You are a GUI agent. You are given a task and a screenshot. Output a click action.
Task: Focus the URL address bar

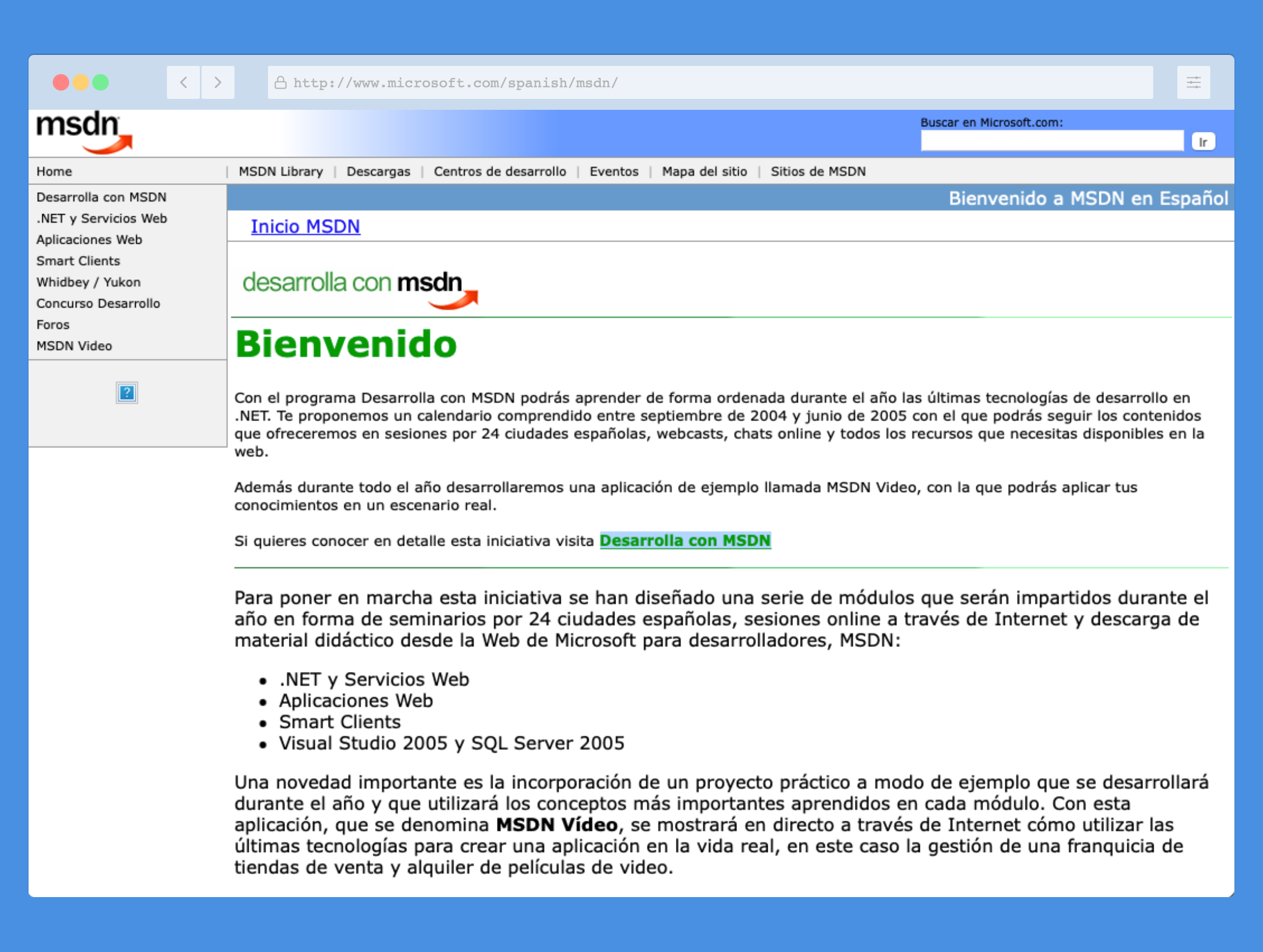point(710,82)
